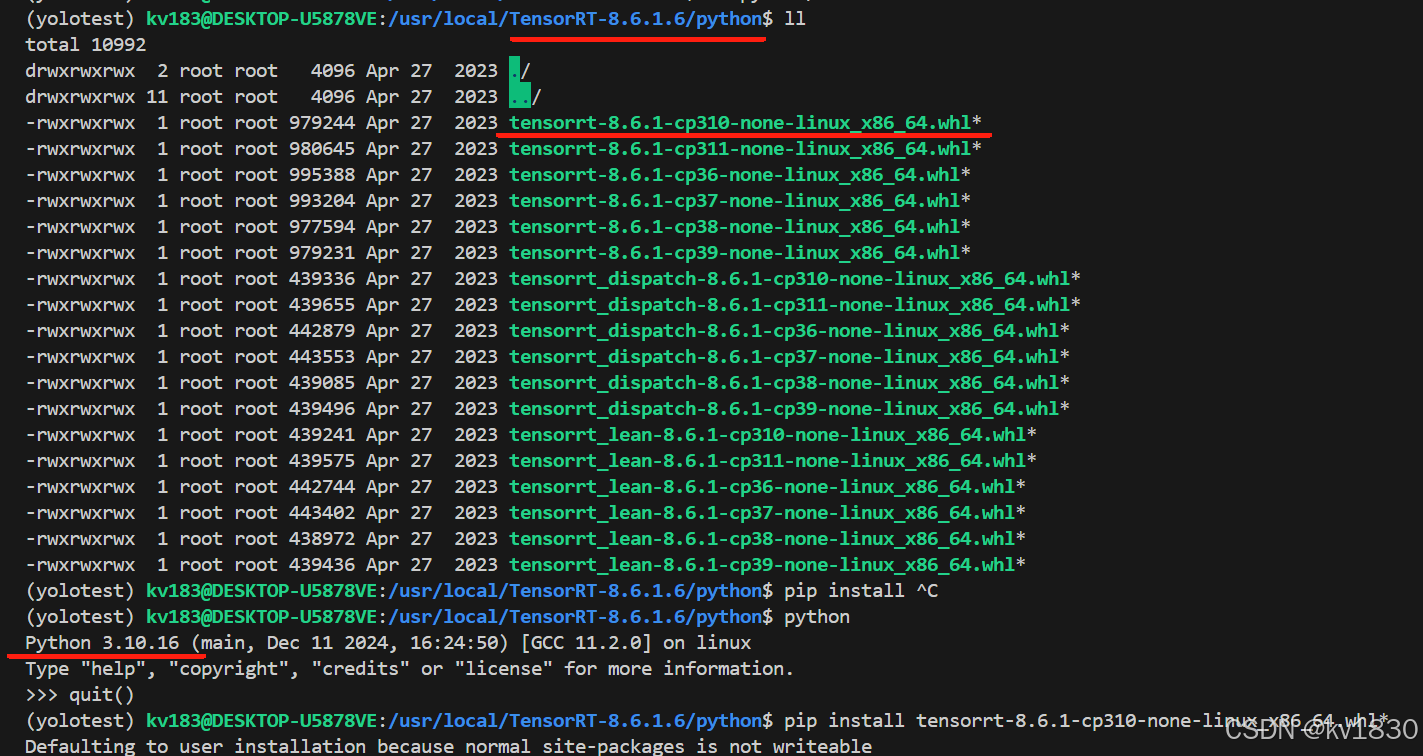This screenshot has width=1423, height=756.
Task: Click file size 993204
Action: pos(322,201)
